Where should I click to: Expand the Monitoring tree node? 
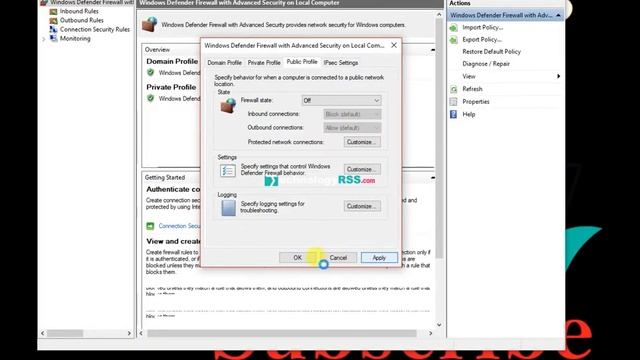point(44,39)
